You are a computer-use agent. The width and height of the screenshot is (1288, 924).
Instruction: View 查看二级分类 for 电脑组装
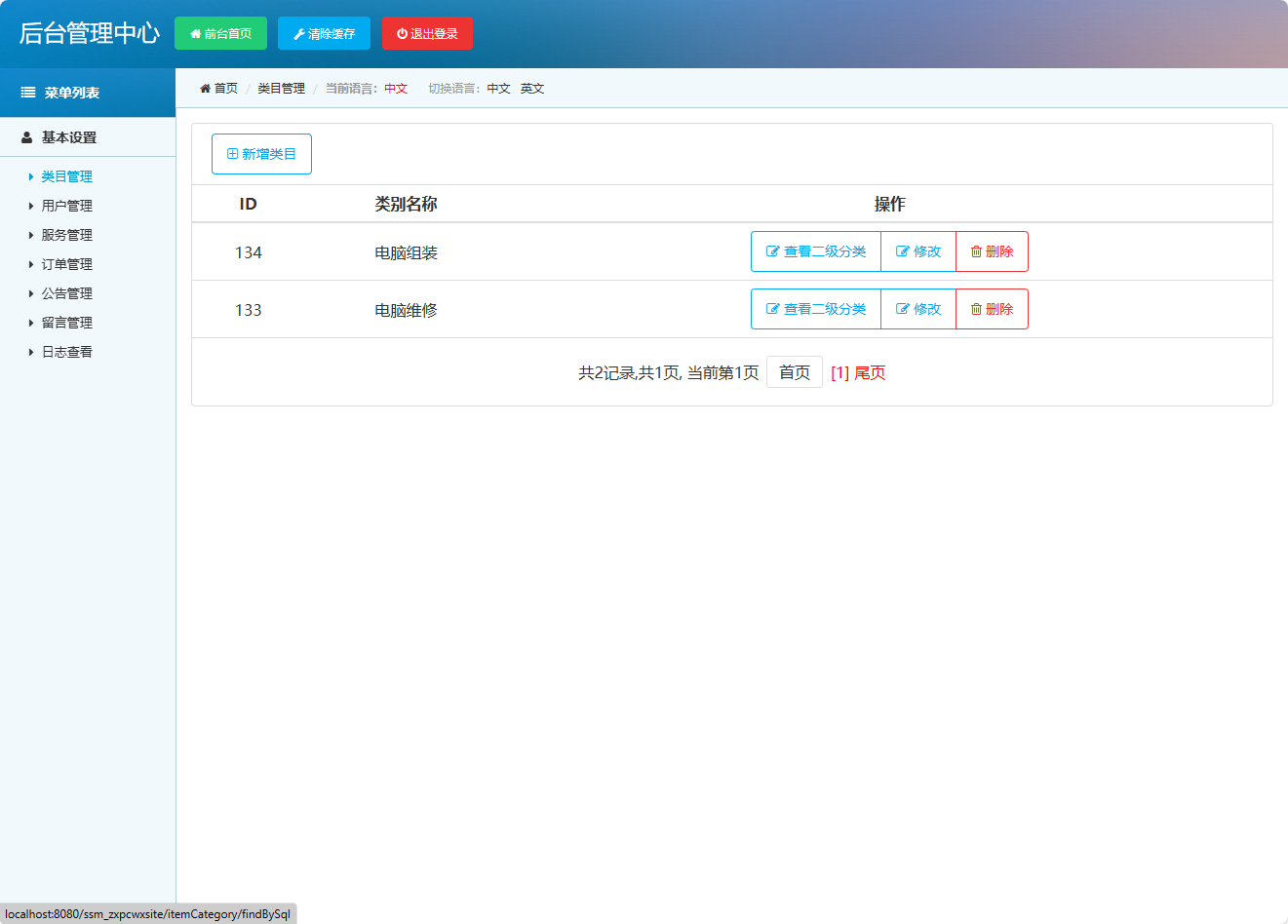[816, 251]
